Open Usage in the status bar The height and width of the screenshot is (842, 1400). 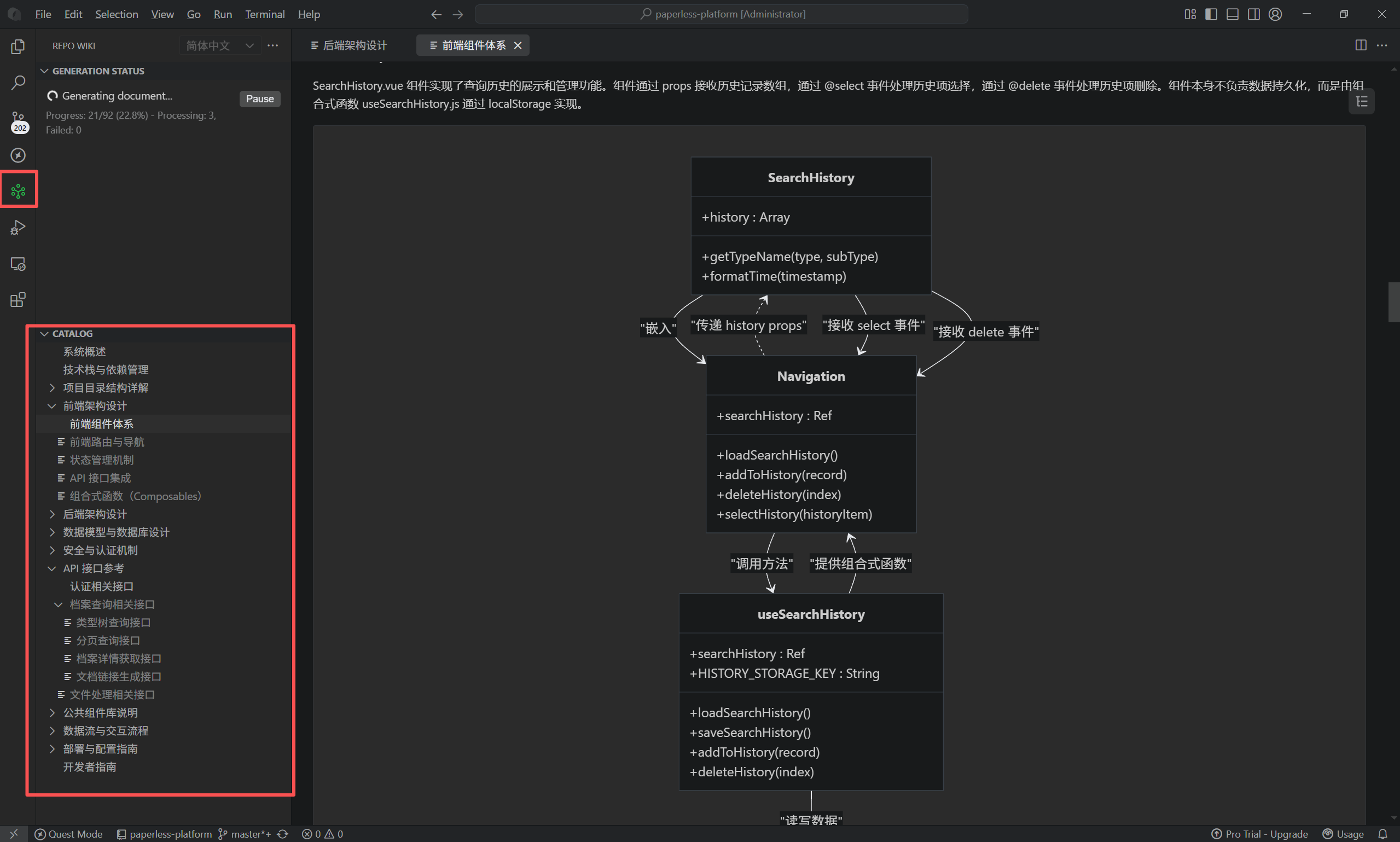tap(1343, 833)
